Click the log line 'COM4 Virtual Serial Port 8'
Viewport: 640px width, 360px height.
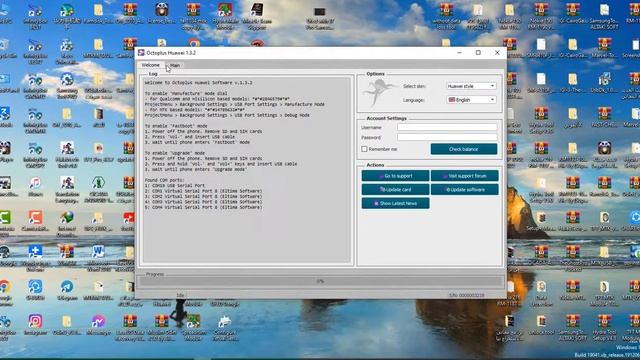[203, 207]
